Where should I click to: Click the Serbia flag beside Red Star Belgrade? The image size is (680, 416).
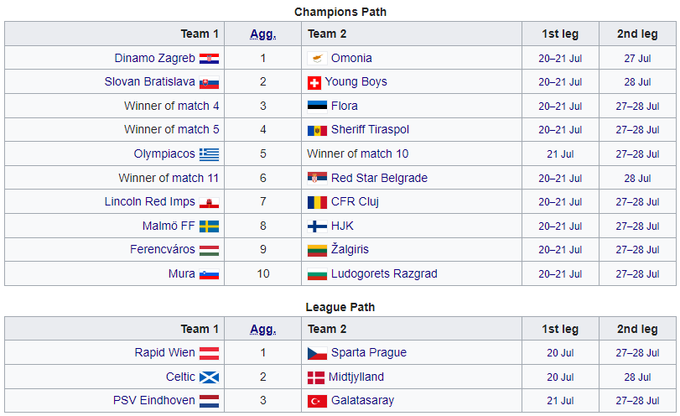tap(316, 178)
